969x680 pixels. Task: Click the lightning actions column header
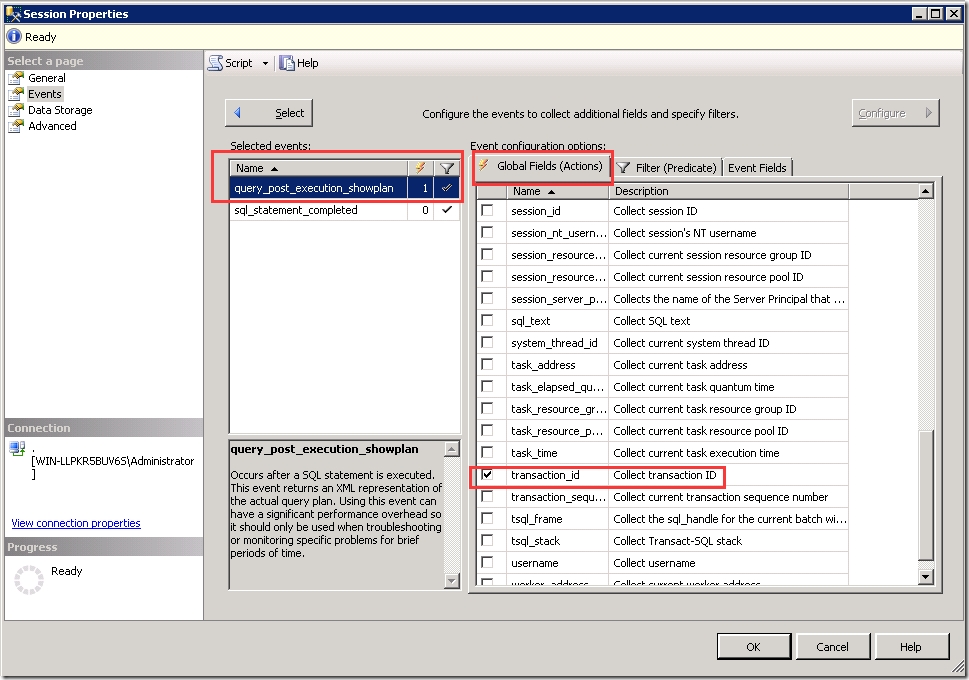click(x=420, y=168)
